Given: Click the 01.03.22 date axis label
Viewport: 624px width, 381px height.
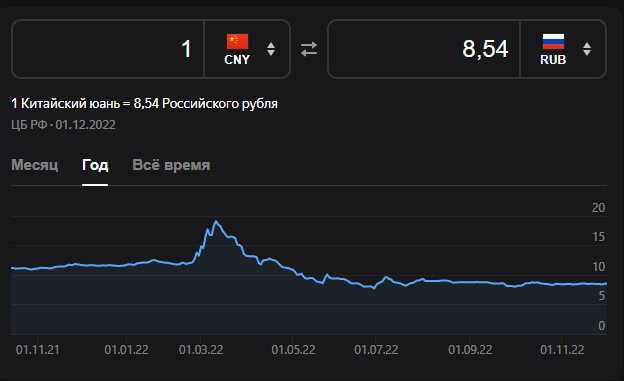Looking at the screenshot, I should [x=201, y=350].
